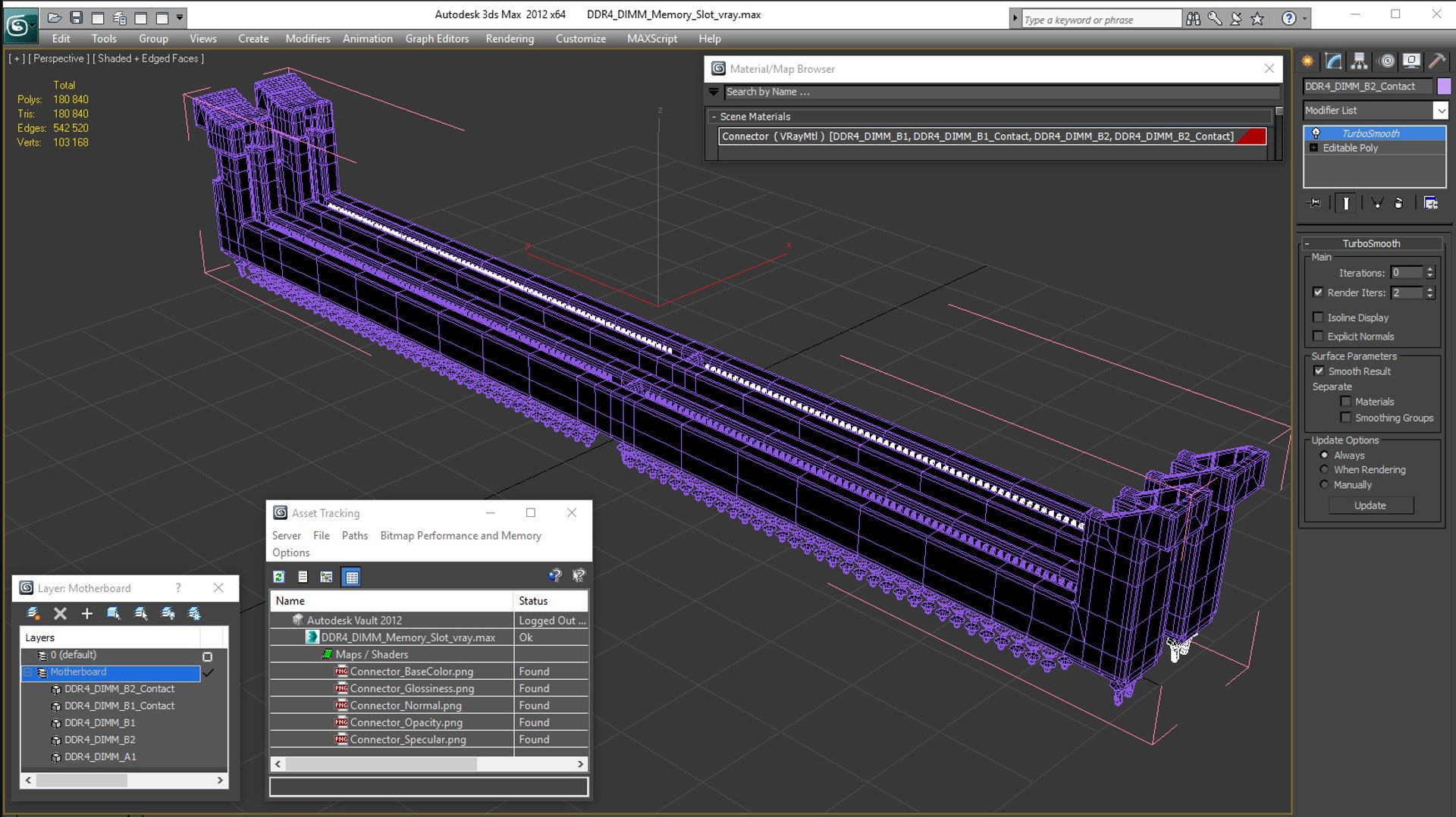Open the Hierarchy command panel tab
The height and width of the screenshot is (817, 1456).
click(1359, 61)
